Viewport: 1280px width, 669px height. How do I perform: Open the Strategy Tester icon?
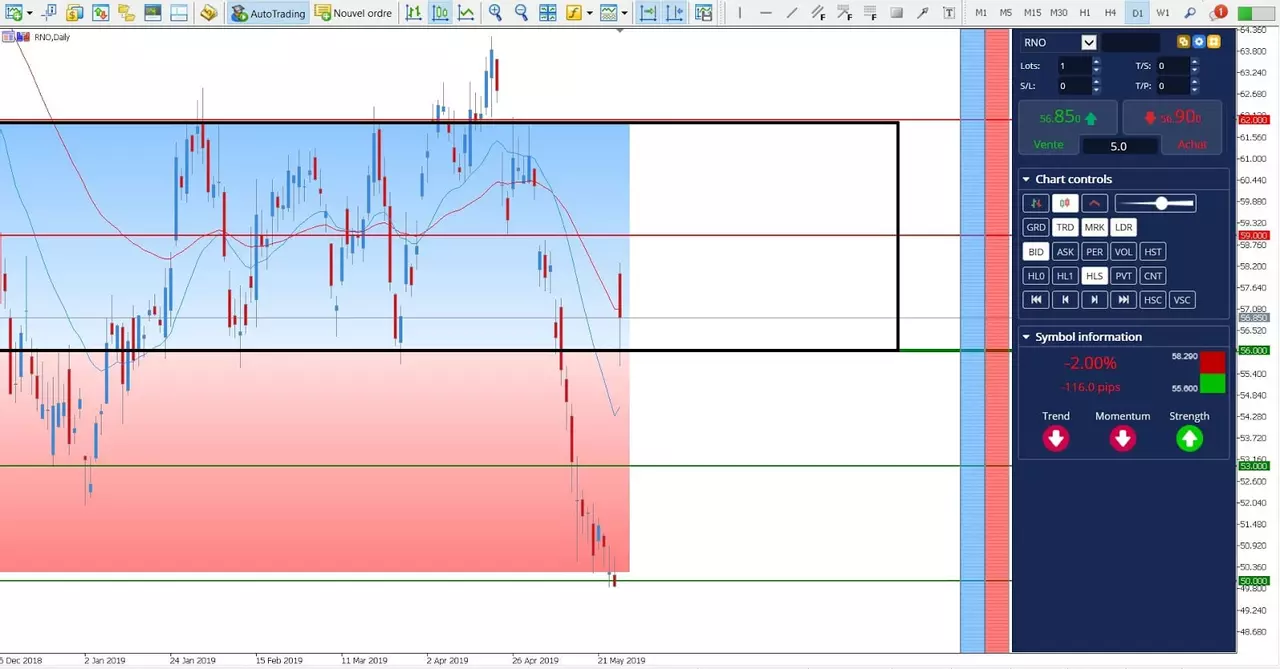point(178,13)
